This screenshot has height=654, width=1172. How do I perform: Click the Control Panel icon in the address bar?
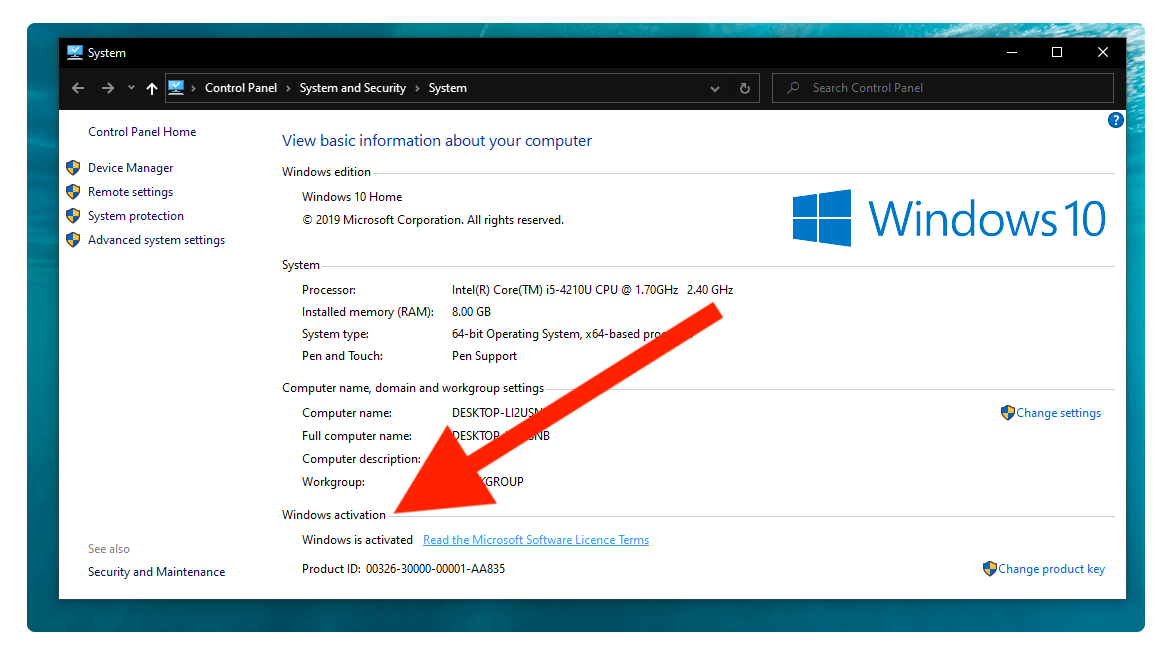(x=175, y=88)
